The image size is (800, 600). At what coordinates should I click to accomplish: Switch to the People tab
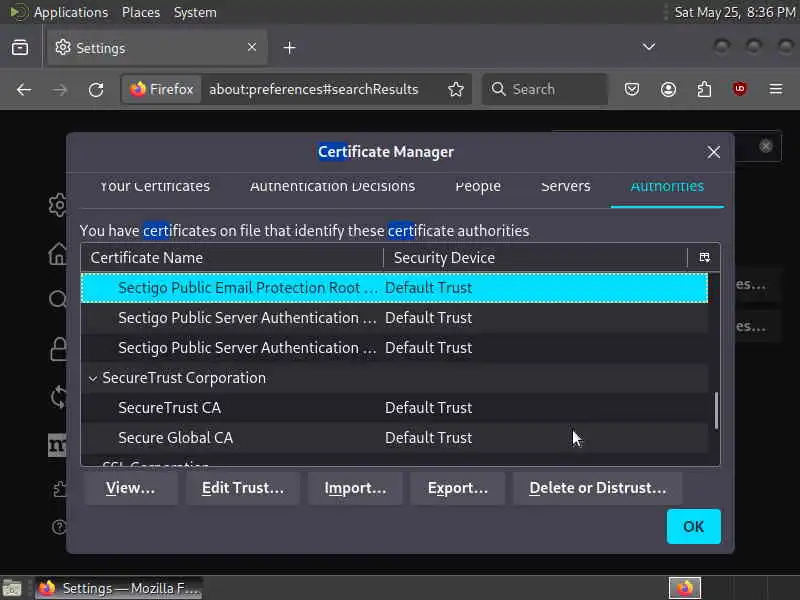(478, 187)
